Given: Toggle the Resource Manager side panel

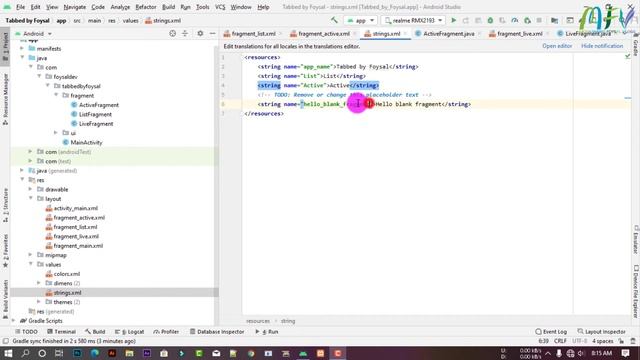Looking at the screenshot, I should tap(5, 99).
